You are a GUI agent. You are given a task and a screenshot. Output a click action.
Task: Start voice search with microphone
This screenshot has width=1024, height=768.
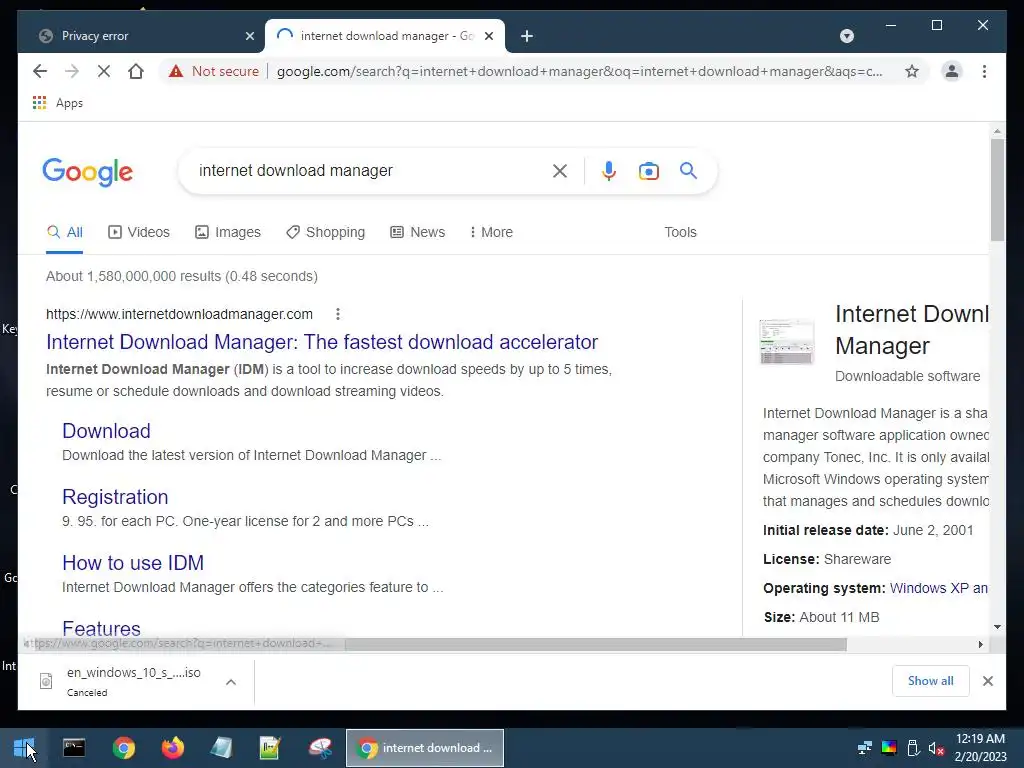click(609, 171)
